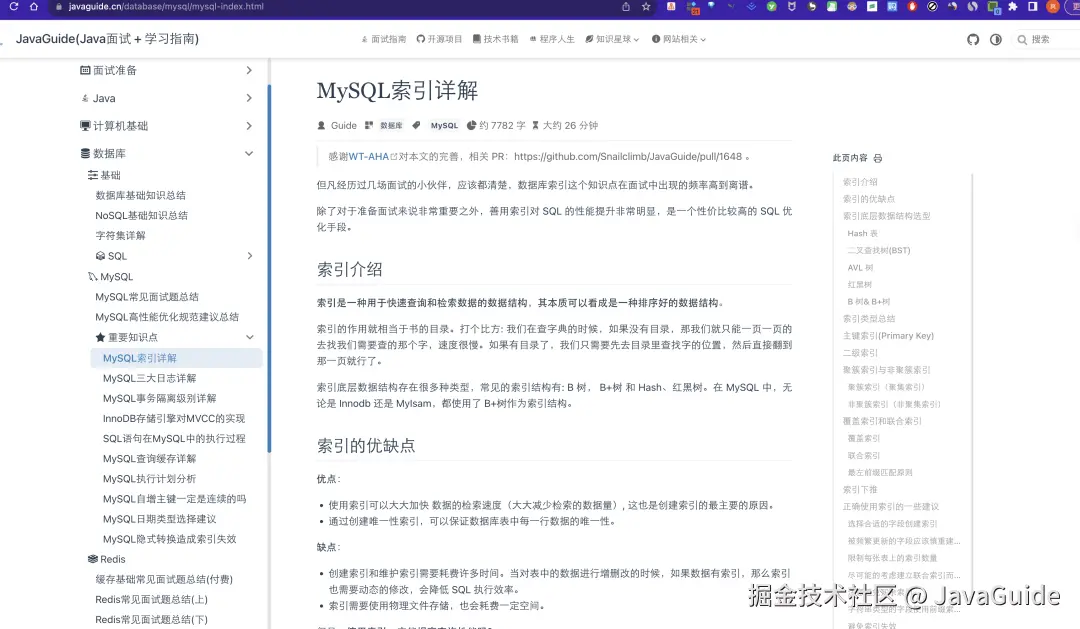Screen dimensions: 1080x629
Task: Go to browser home via house icon
Action: (34, 6)
